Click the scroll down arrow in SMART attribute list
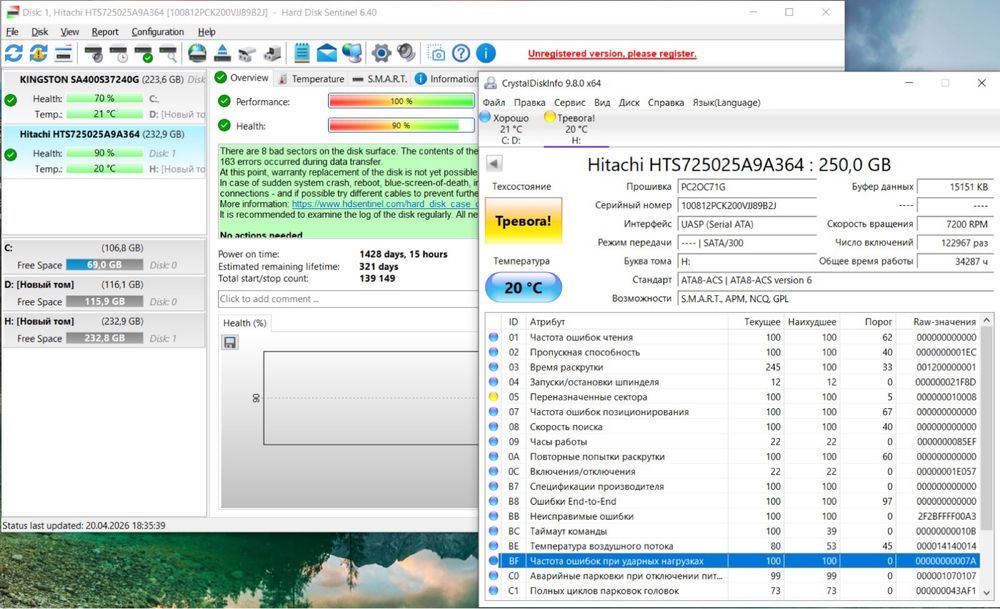Image resolution: width=1000 pixels, height=609 pixels. (987, 592)
